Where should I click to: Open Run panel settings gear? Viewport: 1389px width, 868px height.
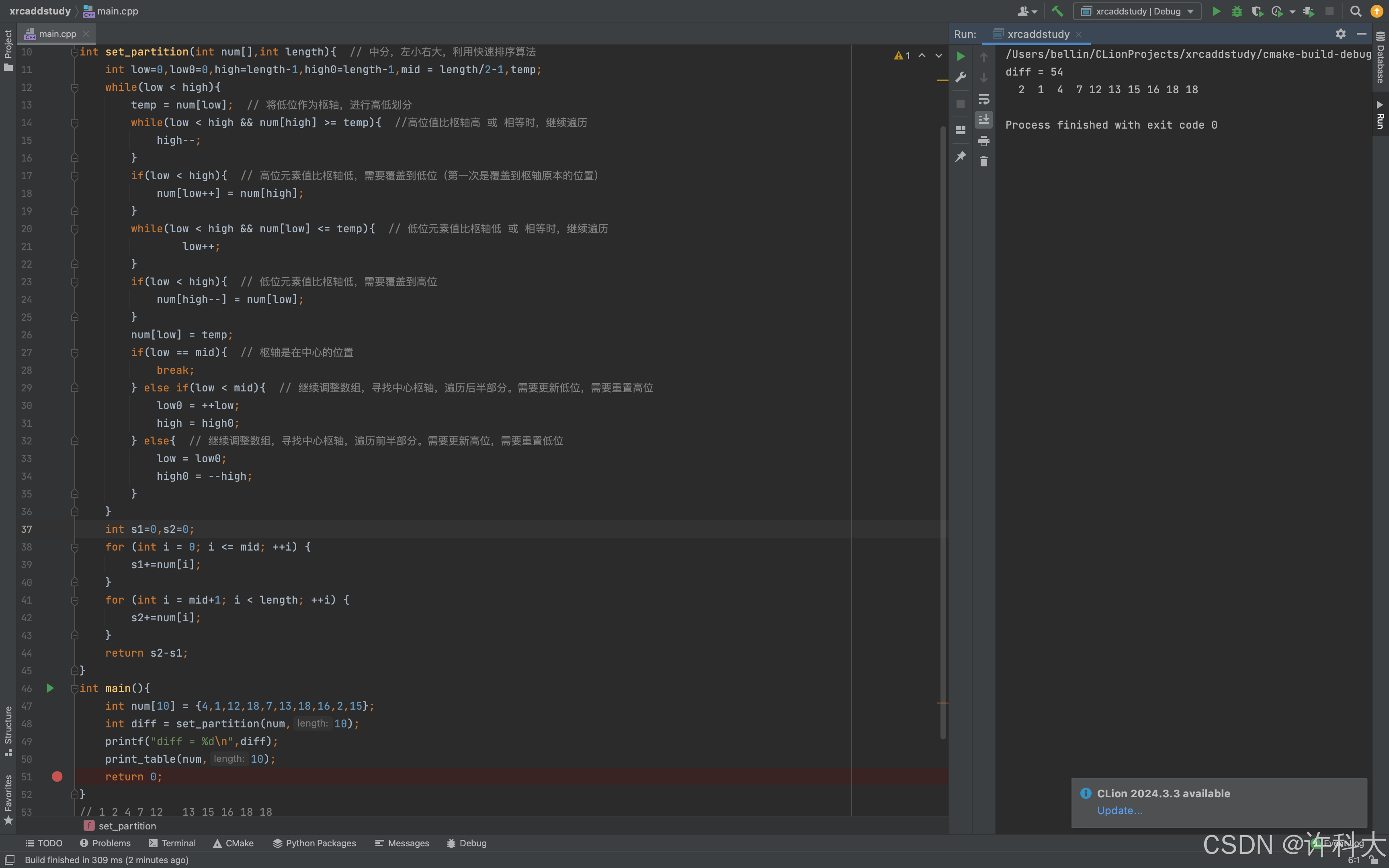(x=1340, y=34)
